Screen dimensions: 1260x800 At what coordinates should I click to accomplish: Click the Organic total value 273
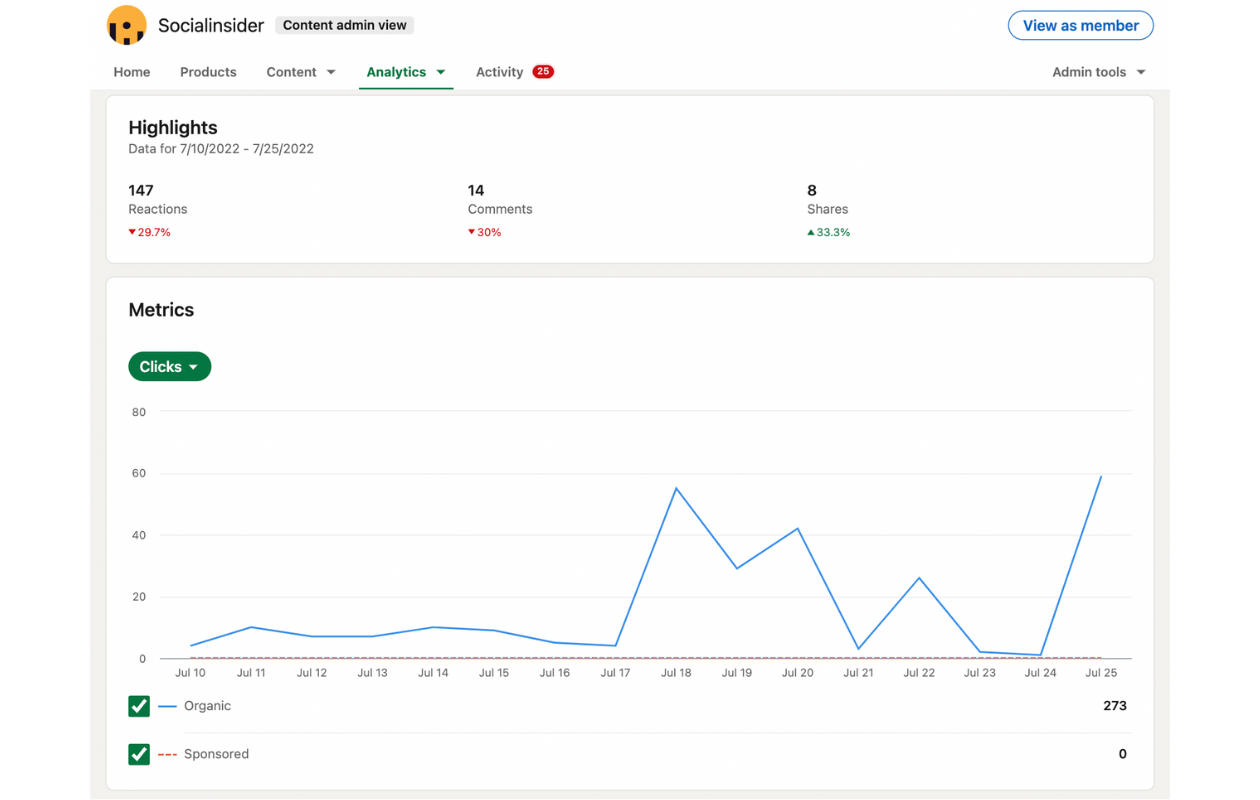pos(1115,706)
